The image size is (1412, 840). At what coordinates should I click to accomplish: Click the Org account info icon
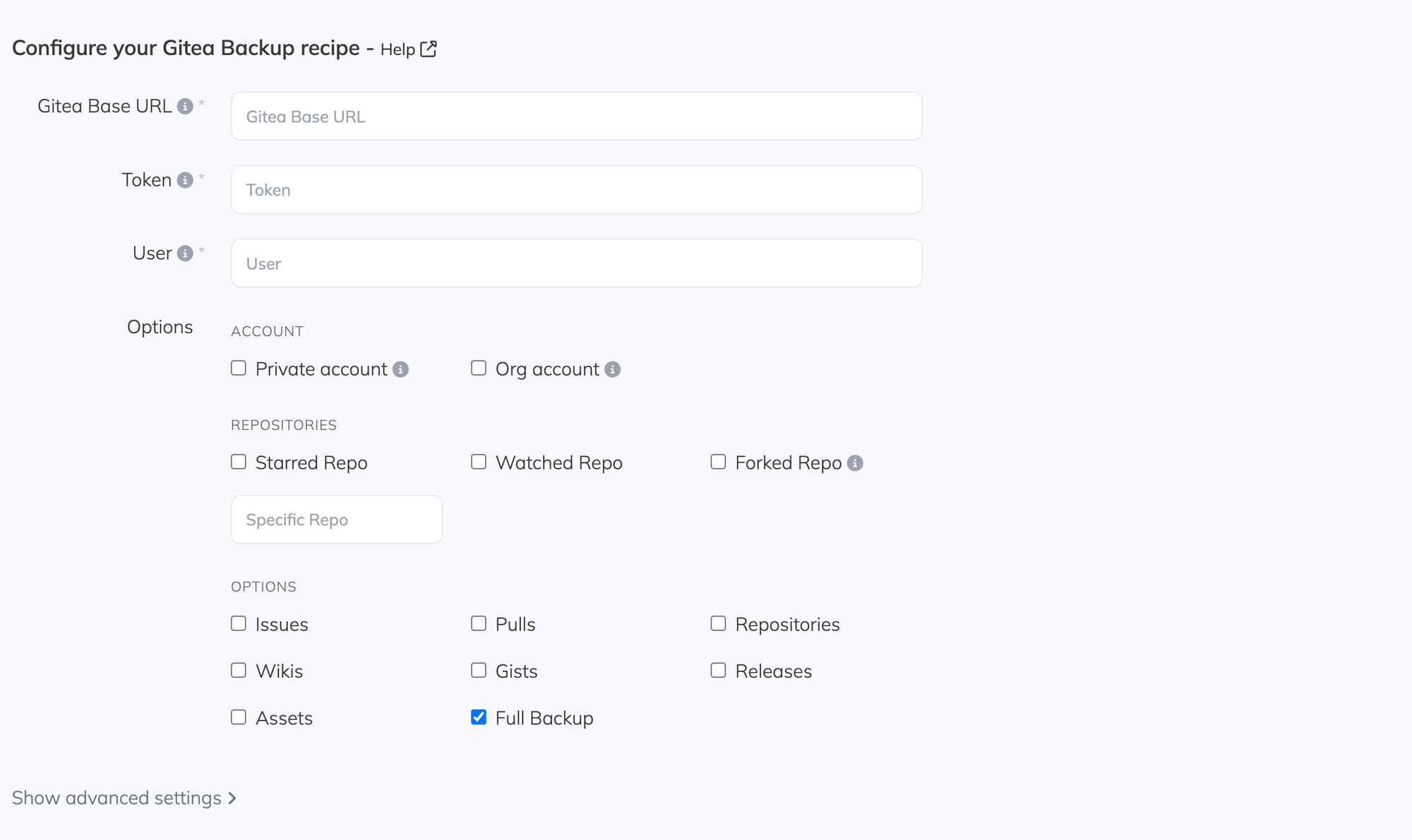click(612, 369)
